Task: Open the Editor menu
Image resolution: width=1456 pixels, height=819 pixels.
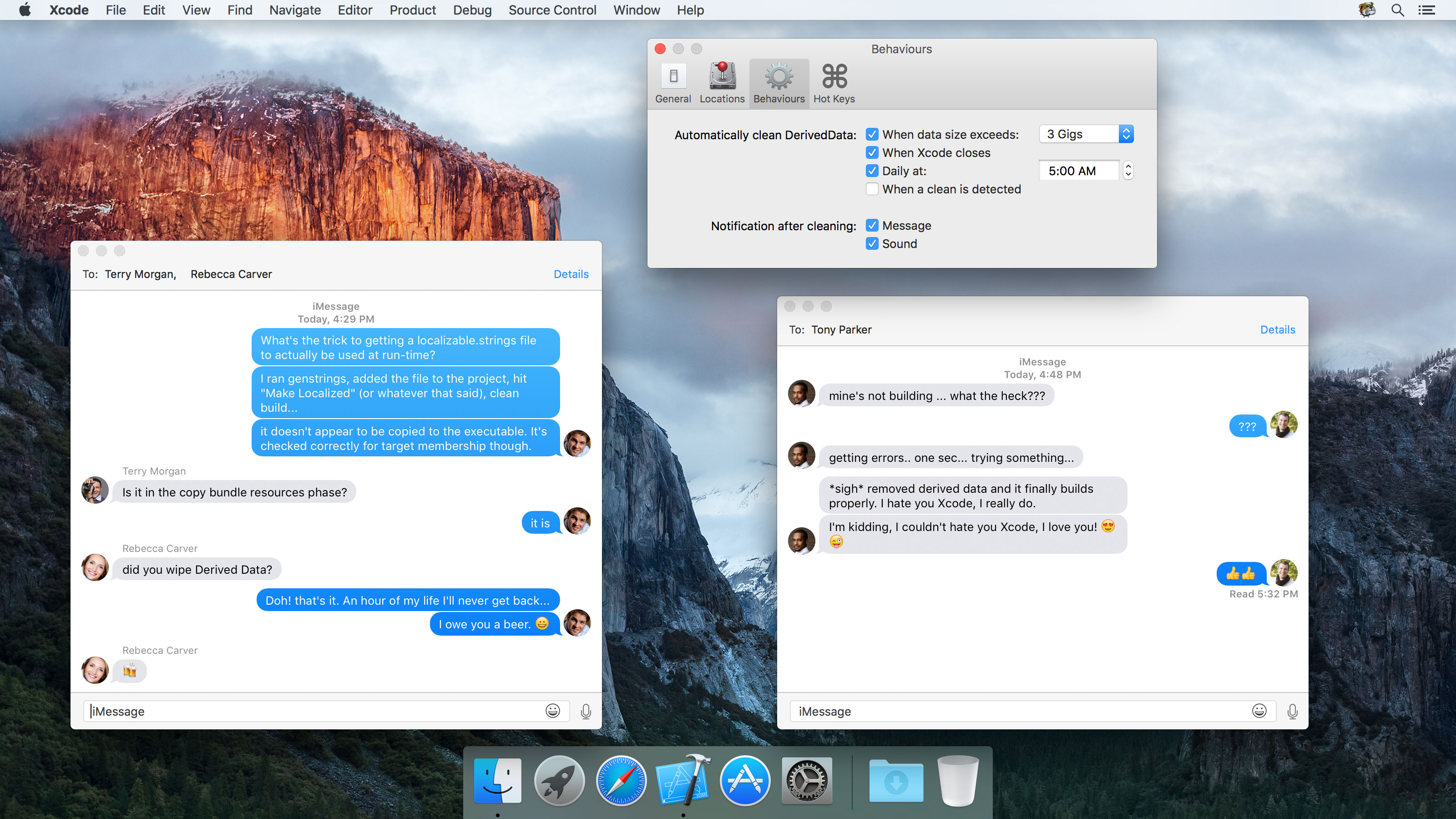Action: point(355,10)
